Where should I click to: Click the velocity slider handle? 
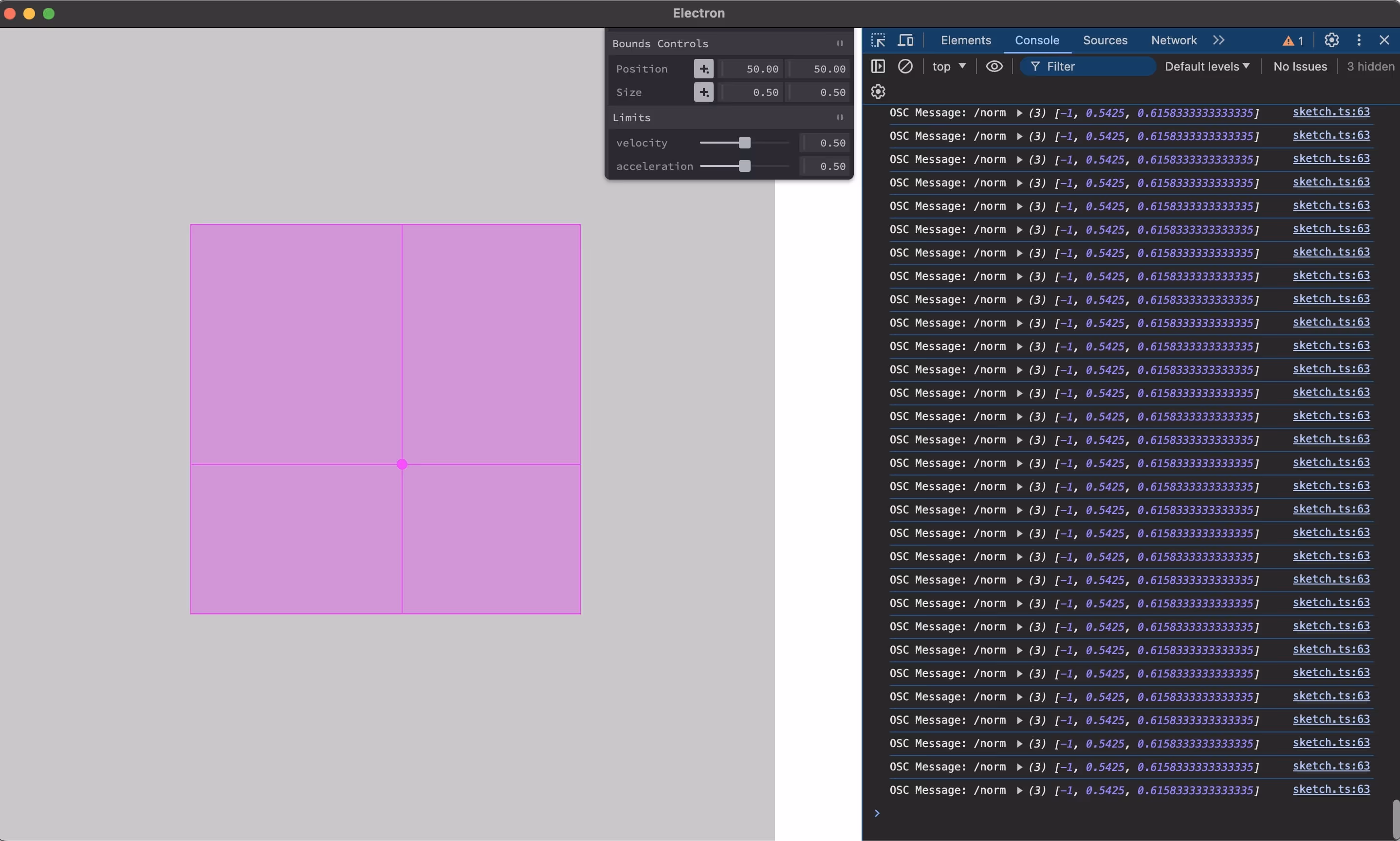tap(744, 143)
